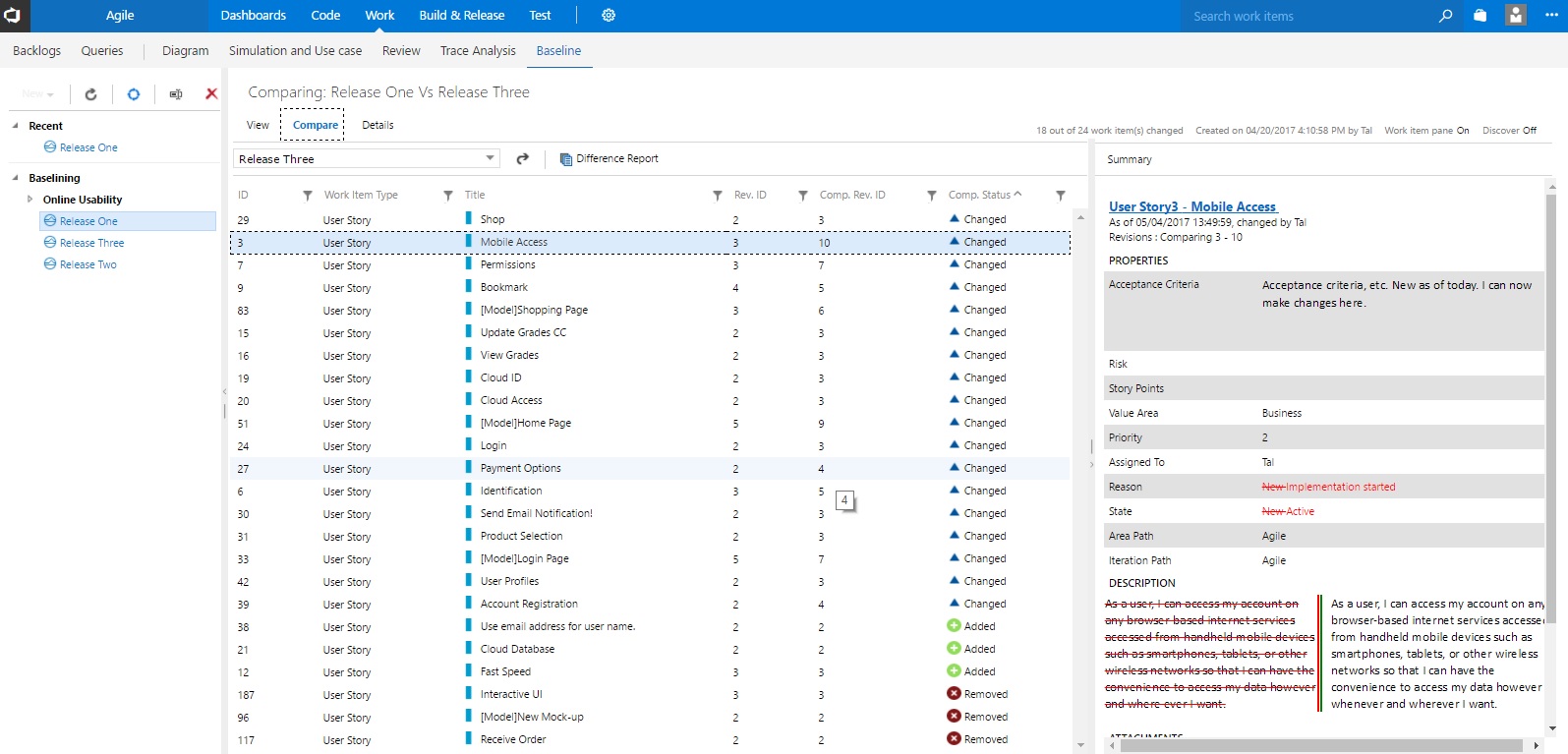Click the Difference Report icon
1568x754 pixels.
[565, 159]
